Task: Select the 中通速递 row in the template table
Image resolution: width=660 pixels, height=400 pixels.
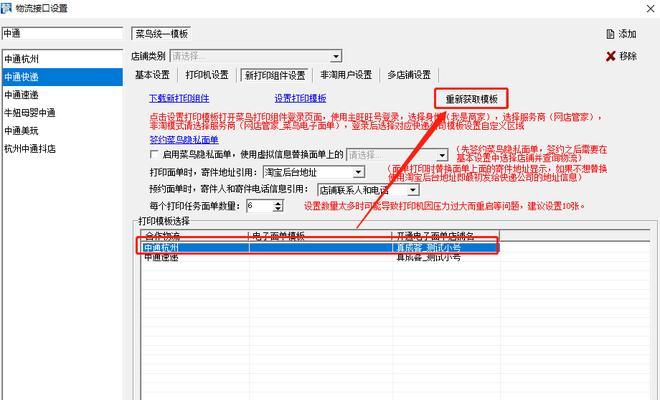Action: 320,258
